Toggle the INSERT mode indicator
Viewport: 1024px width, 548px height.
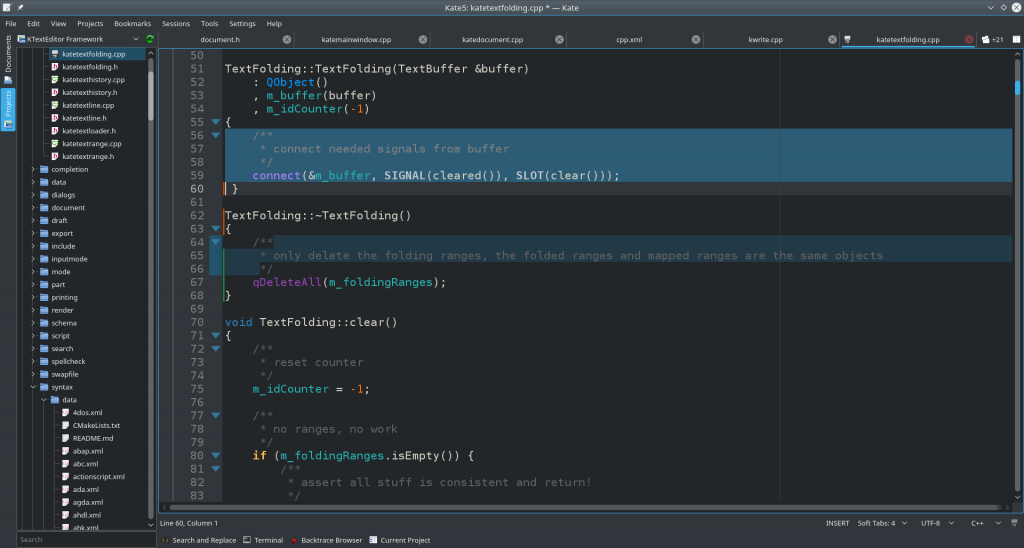point(837,523)
